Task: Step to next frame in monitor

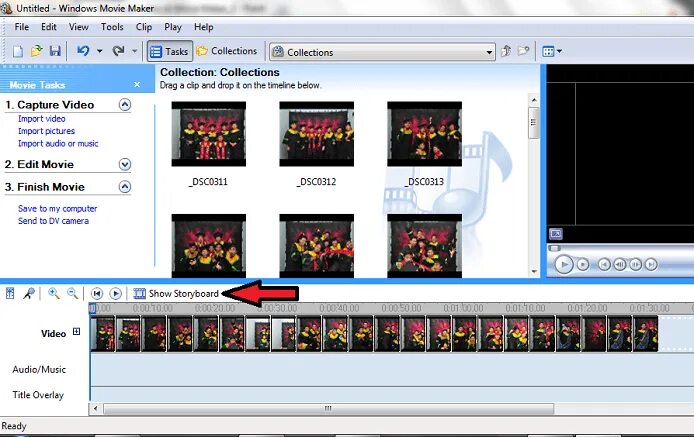Action: point(635,265)
